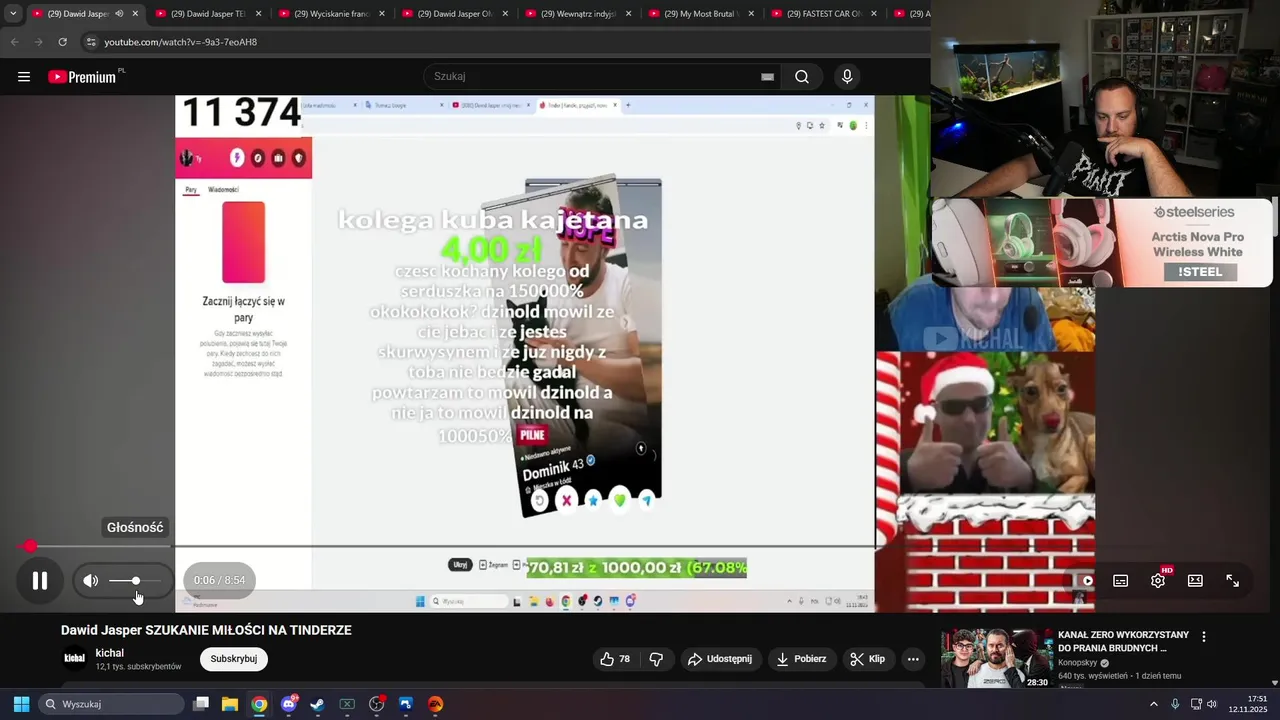The image size is (1280, 720).
Task: Open Steam from the taskbar
Action: 318,704
